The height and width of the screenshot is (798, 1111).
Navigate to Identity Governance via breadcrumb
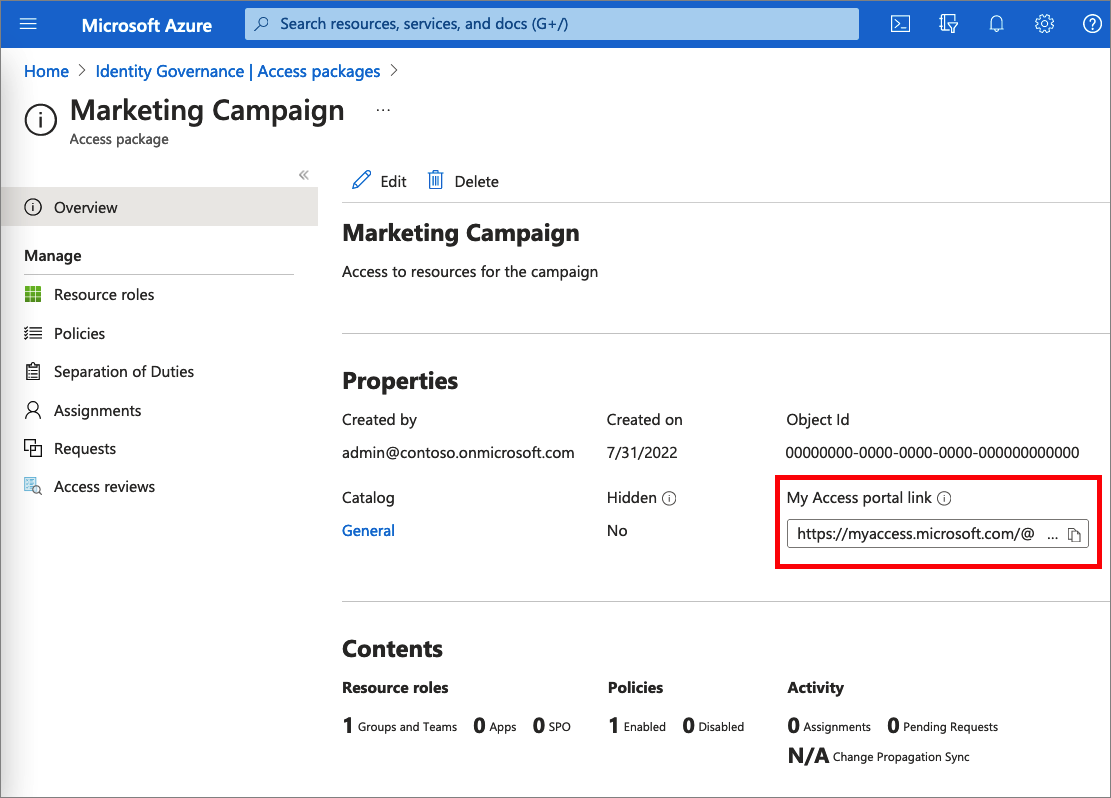coord(238,71)
